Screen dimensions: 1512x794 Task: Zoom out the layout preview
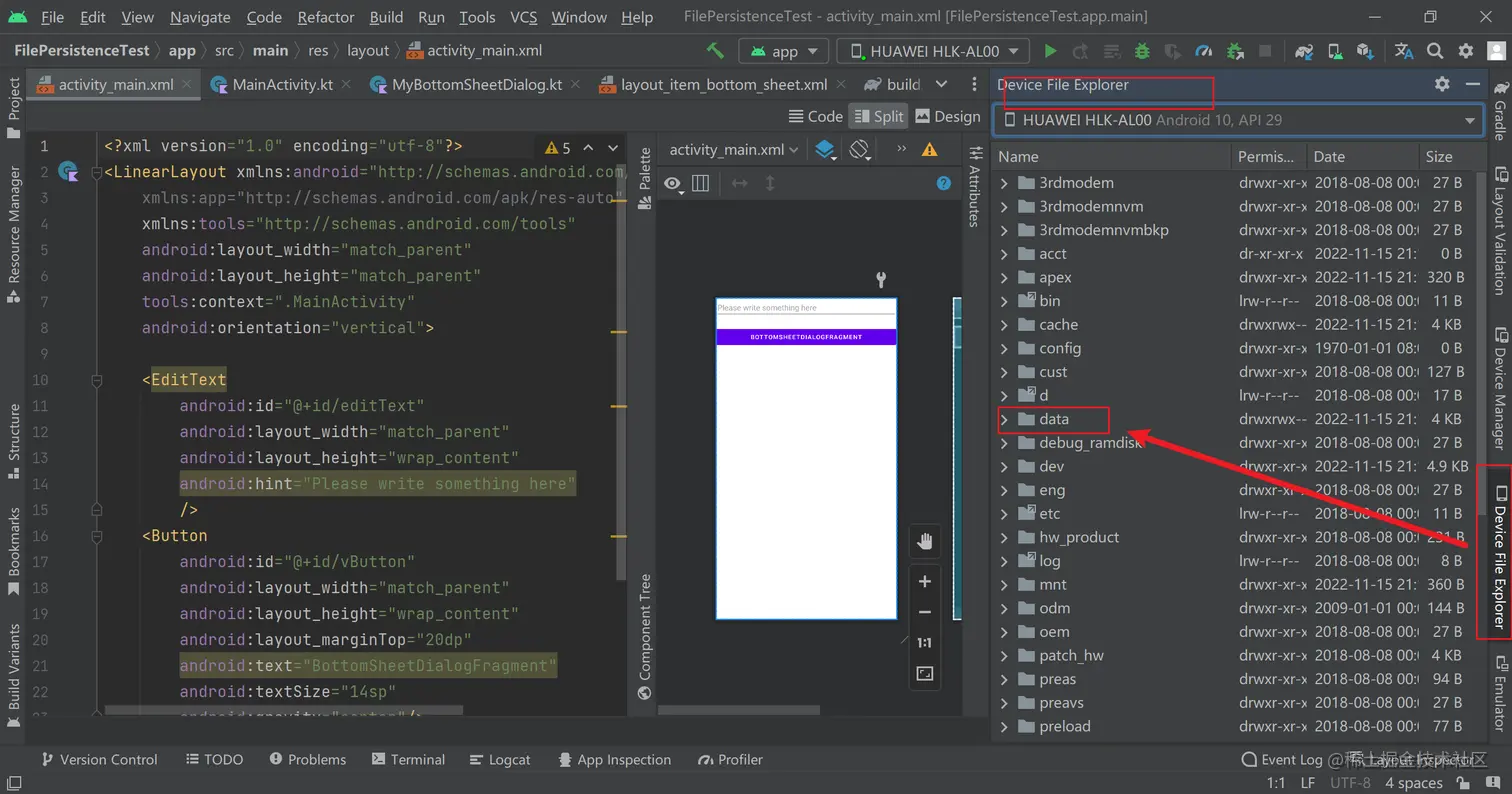(925, 612)
